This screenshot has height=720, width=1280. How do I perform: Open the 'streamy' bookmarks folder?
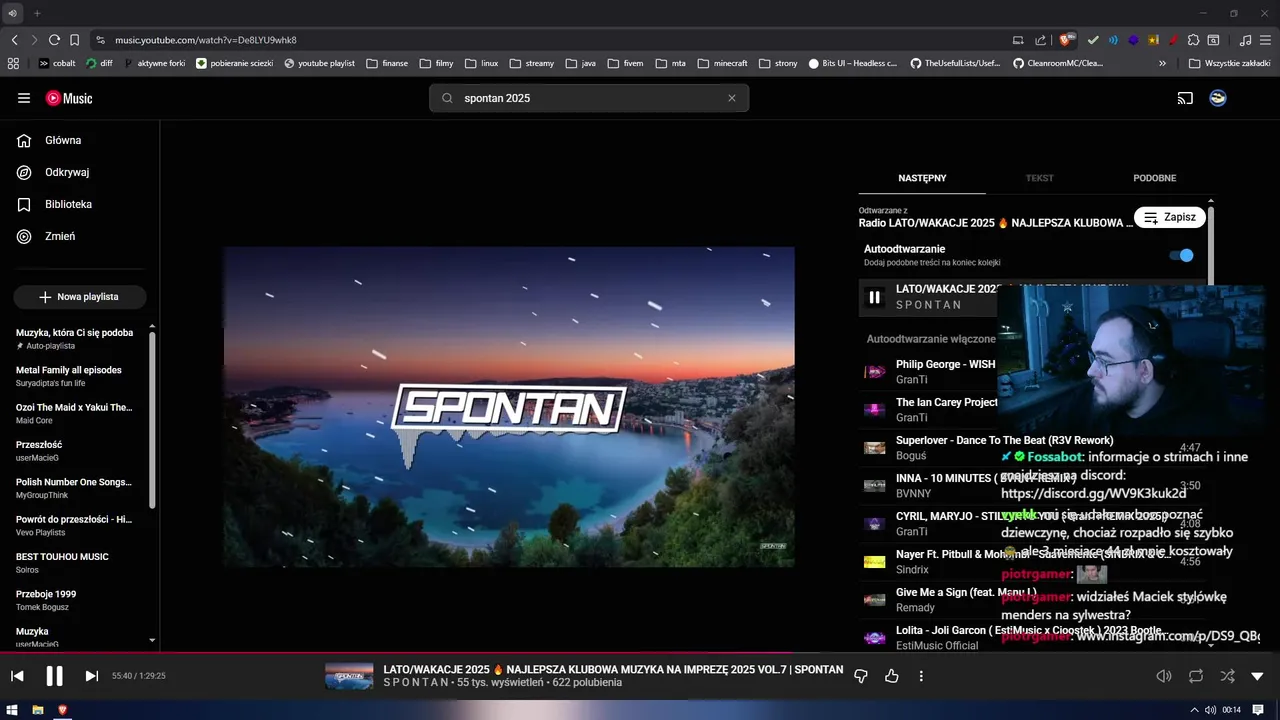pyautogui.click(x=531, y=63)
